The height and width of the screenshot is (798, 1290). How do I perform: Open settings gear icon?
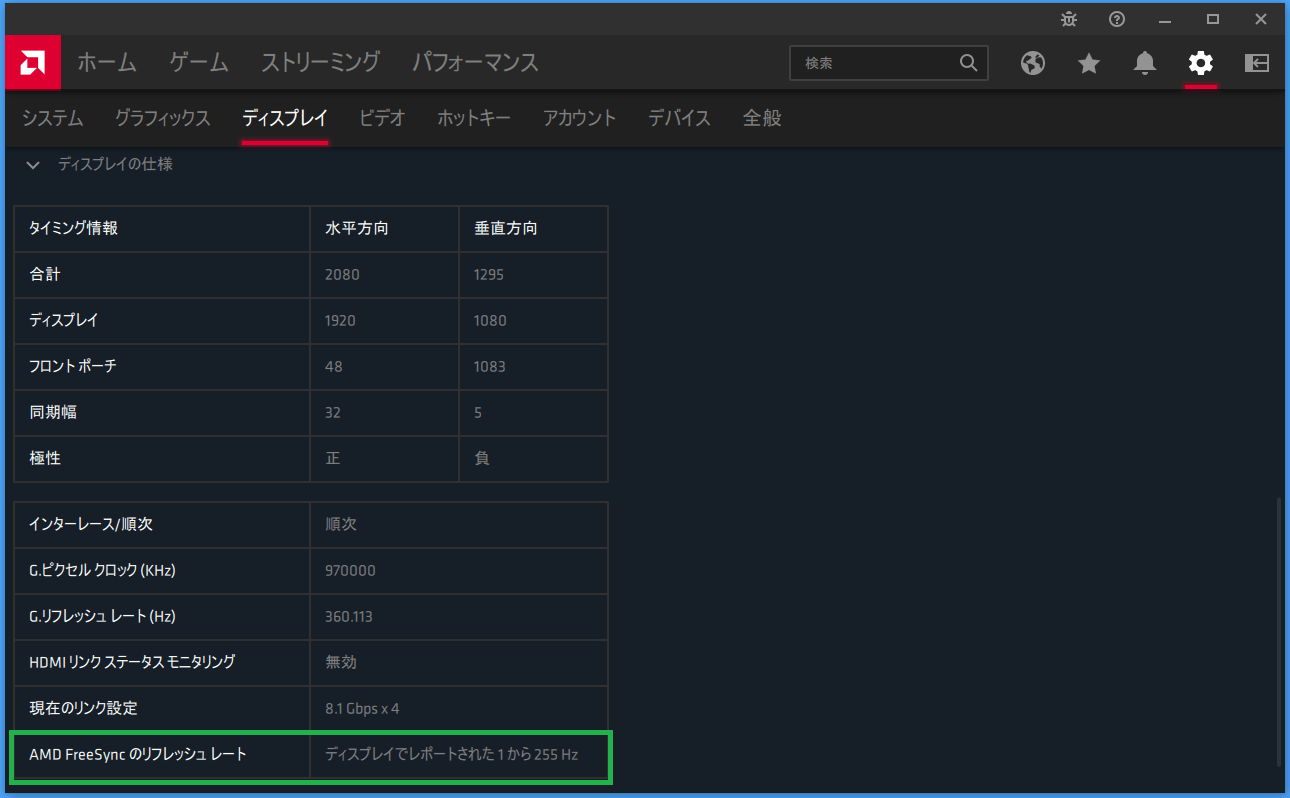click(1201, 63)
